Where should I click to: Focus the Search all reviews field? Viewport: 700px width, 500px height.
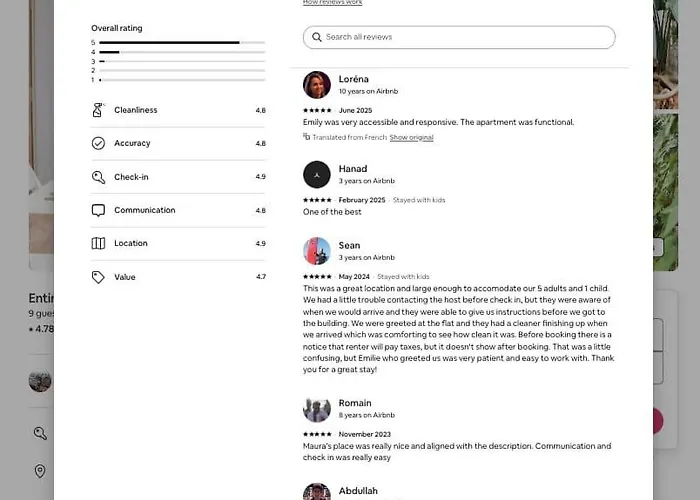point(459,37)
